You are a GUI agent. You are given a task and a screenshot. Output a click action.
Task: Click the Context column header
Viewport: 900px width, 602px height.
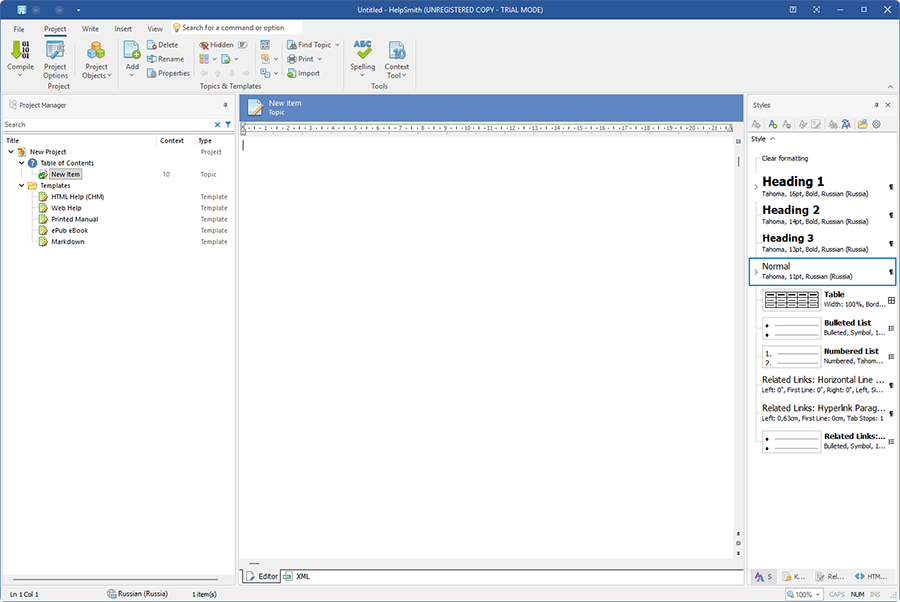click(x=172, y=141)
